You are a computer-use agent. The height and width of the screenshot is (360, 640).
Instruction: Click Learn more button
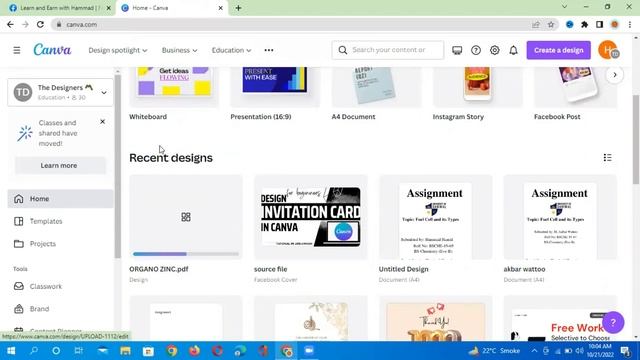click(x=59, y=165)
